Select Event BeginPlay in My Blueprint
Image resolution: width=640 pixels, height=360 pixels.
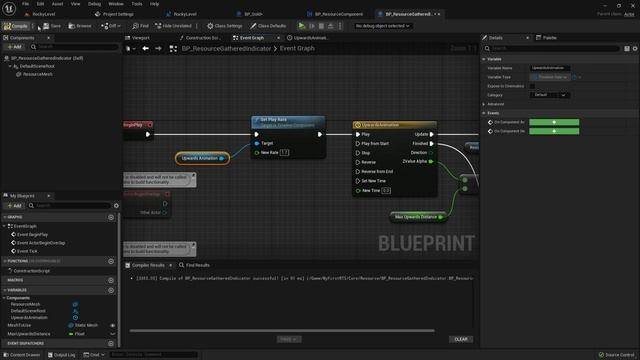pos(32,235)
